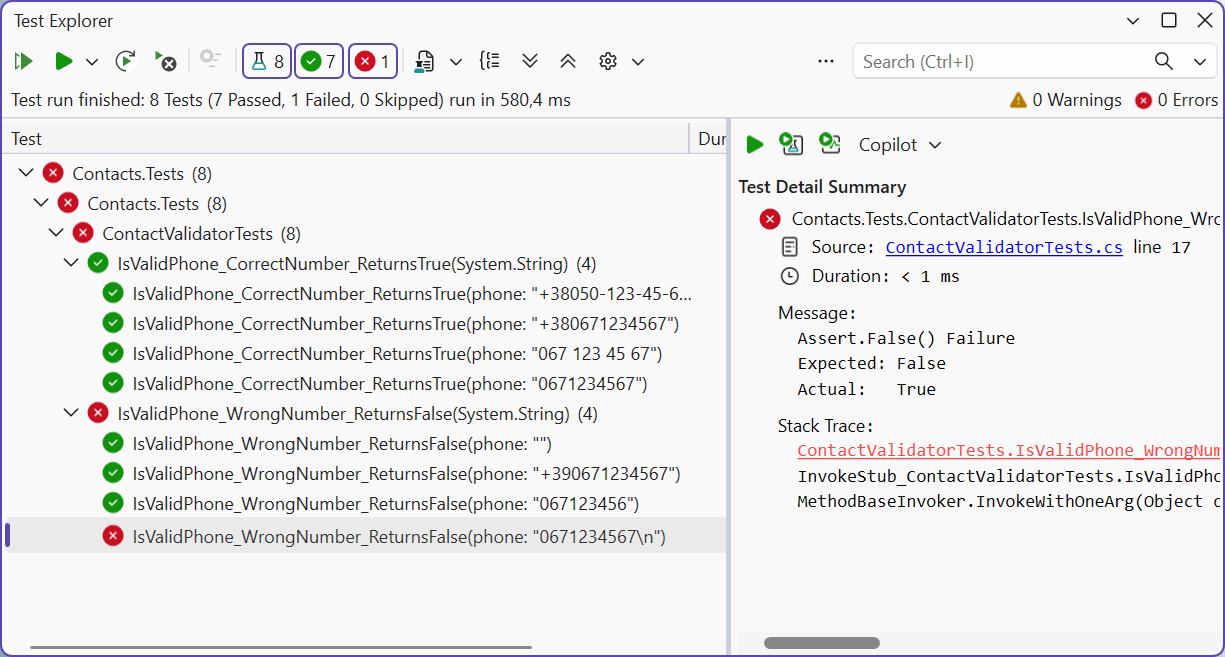The height and width of the screenshot is (657, 1225).
Task: Click the failed icon in Test Detail Summary
Action: coord(770,219)
